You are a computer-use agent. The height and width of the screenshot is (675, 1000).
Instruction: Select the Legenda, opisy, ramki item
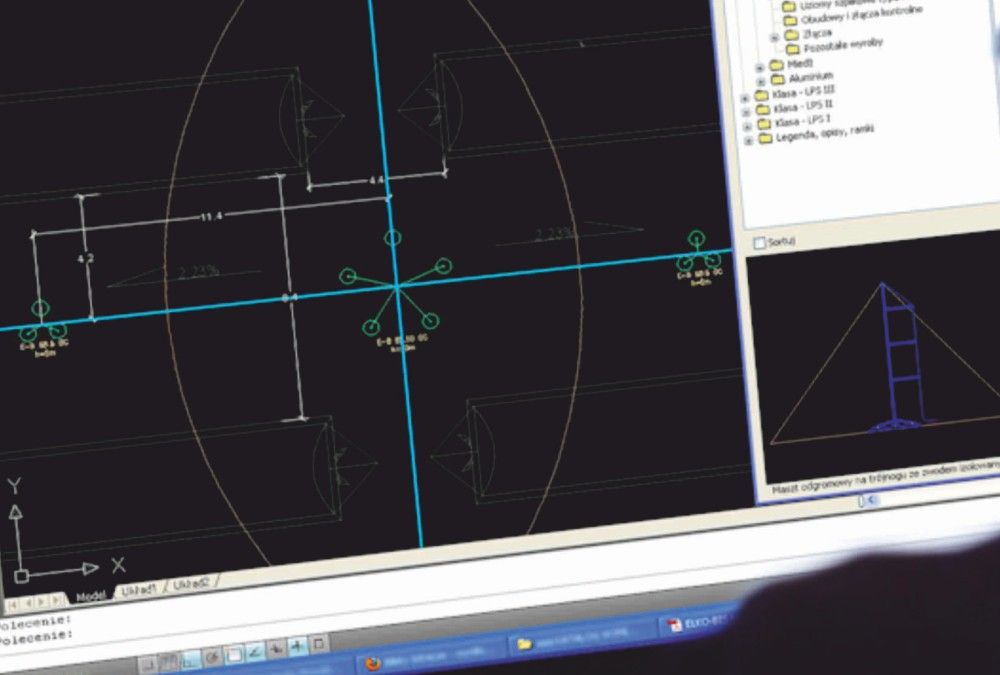(x=824, y=133)
